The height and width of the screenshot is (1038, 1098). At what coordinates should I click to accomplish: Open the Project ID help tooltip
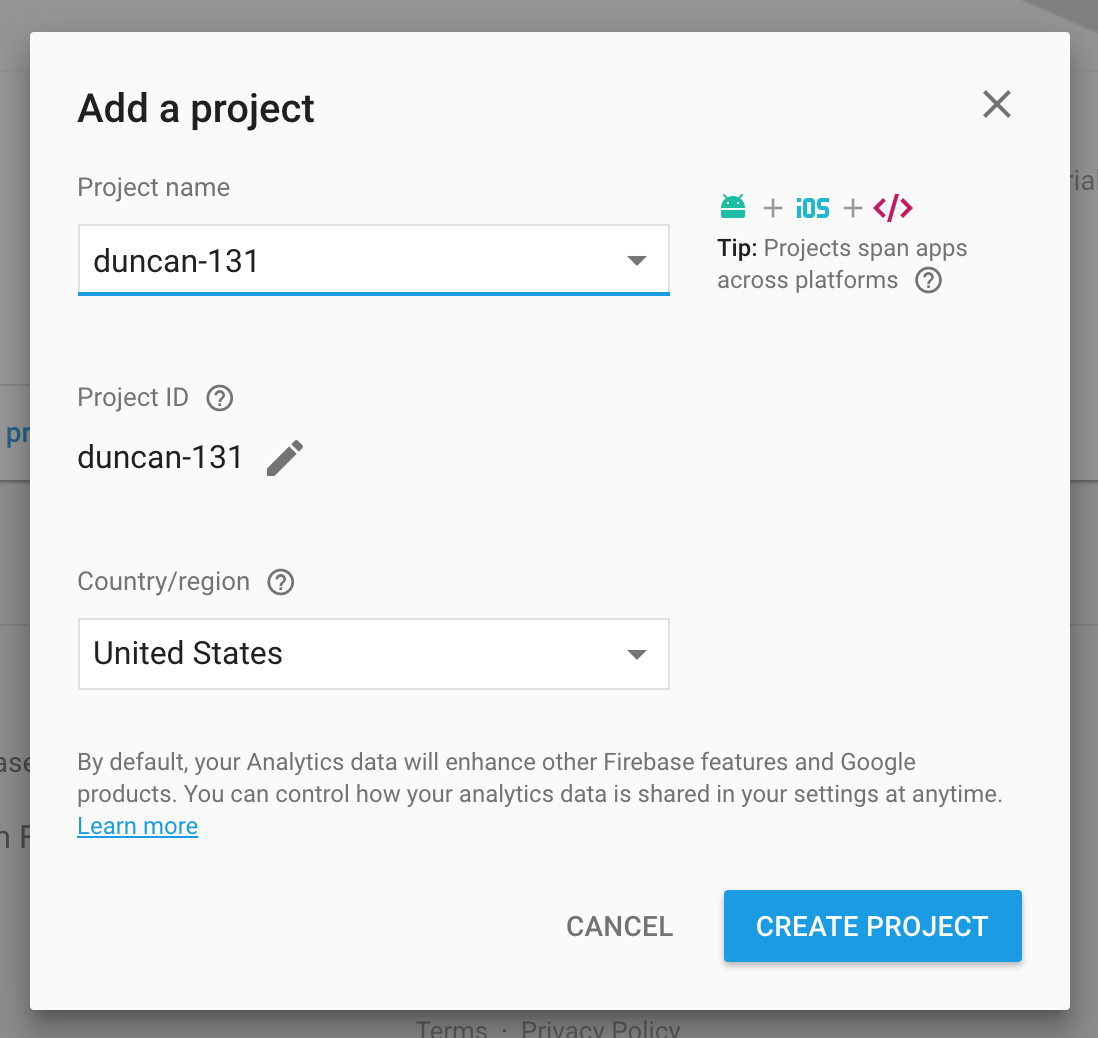219,399
